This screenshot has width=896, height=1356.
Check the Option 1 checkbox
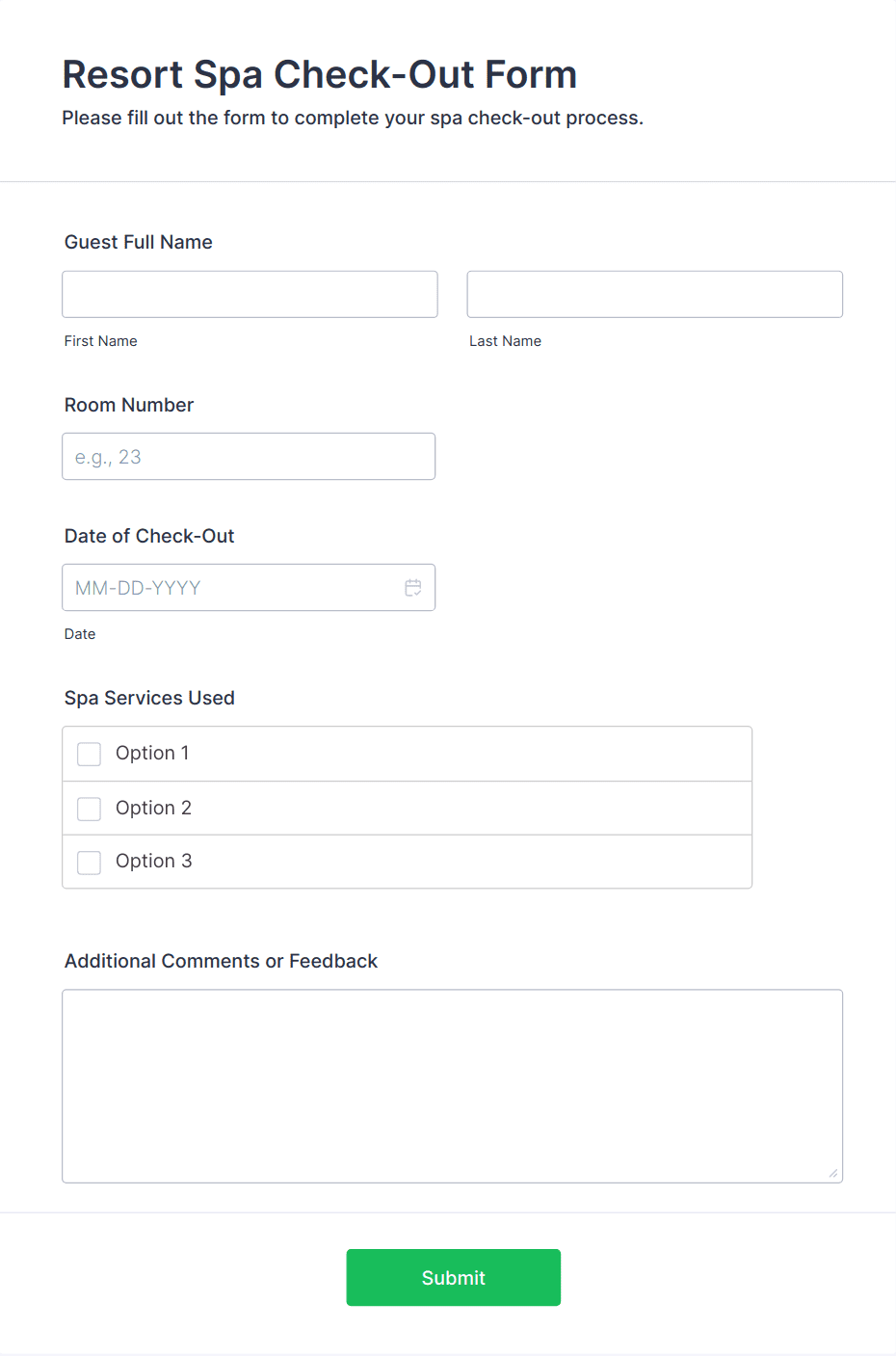tap(90, 754)
